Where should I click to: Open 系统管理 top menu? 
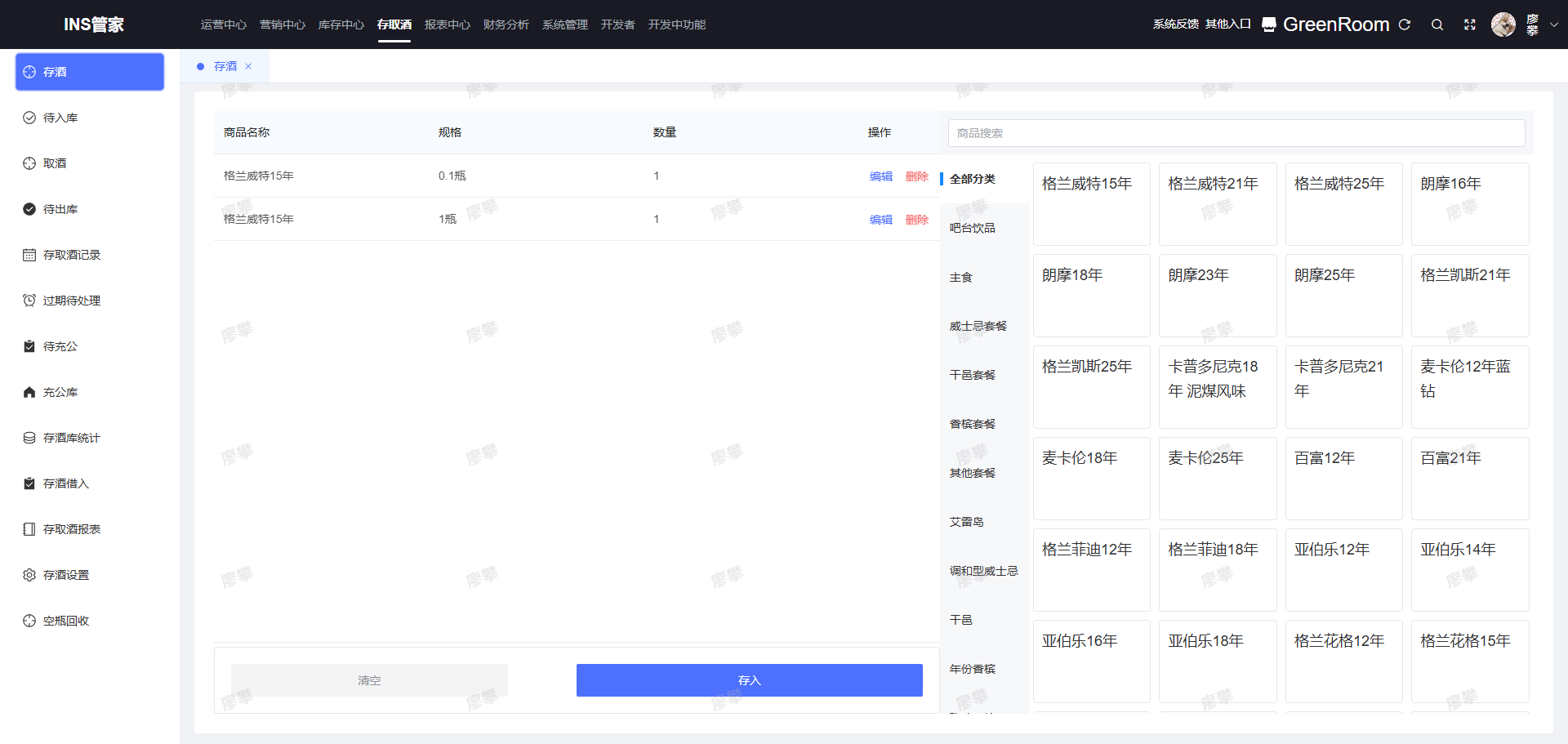(565, 25)
